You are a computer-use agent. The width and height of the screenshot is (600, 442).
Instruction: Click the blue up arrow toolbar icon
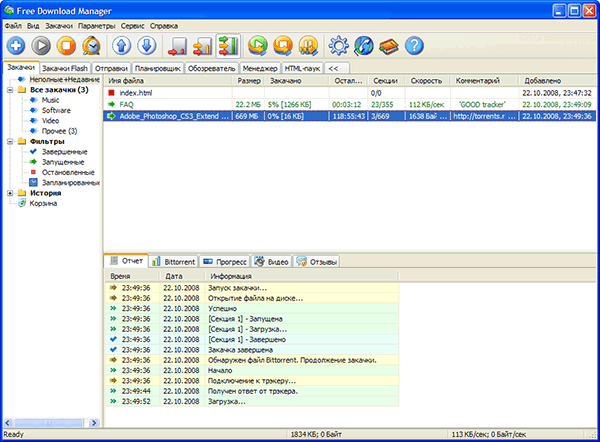pos(120,46)
